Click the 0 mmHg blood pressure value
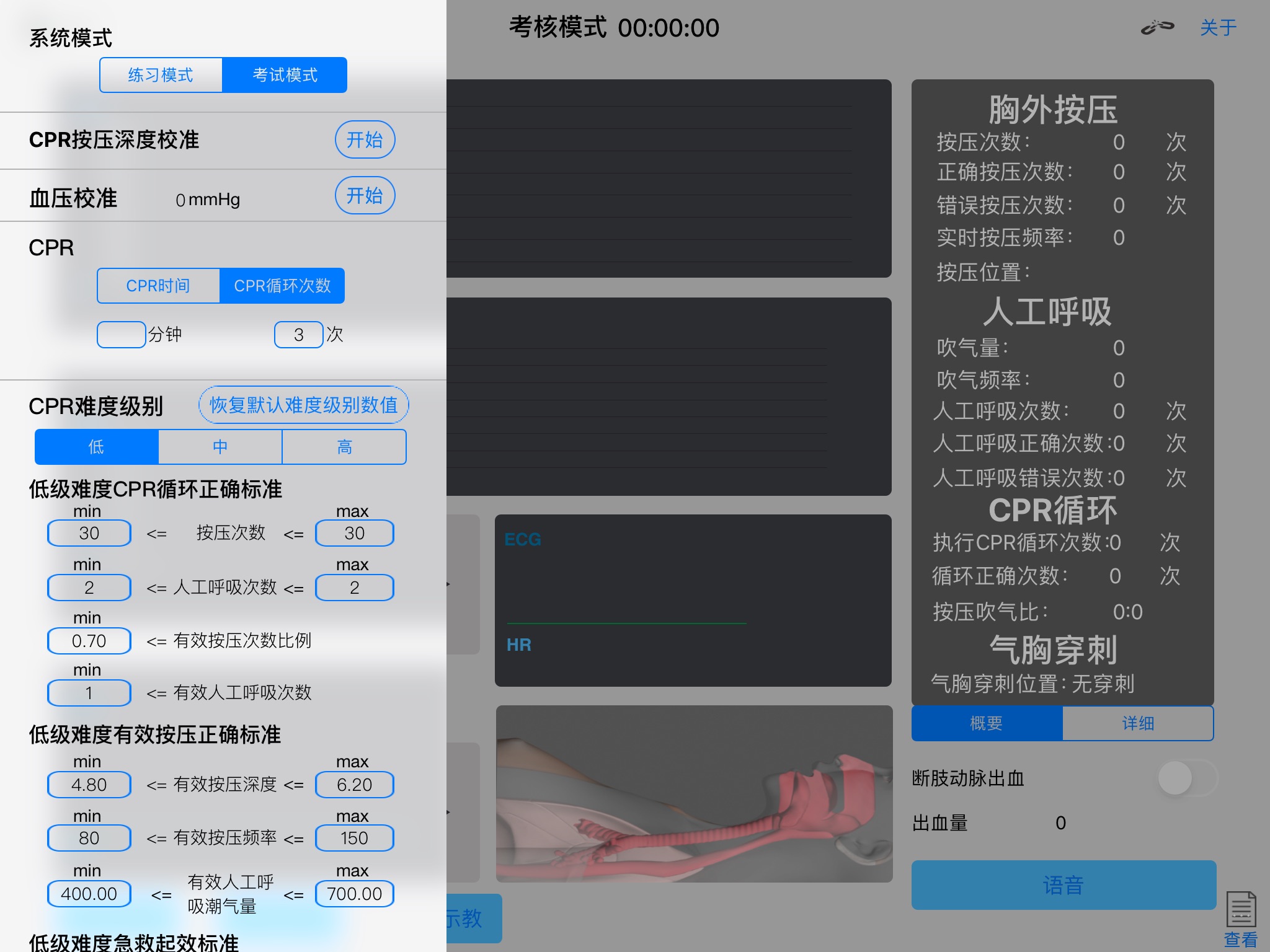The height and width of the screenshot is (952, 1270). pyautogui.click(x=208, y=200)
